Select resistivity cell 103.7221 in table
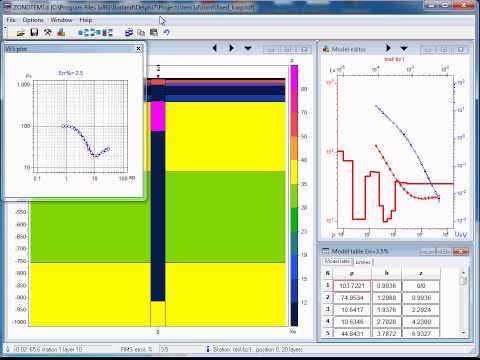Viewport: 480px width, 360px height. pyautogui.click(x=352, y=286)
